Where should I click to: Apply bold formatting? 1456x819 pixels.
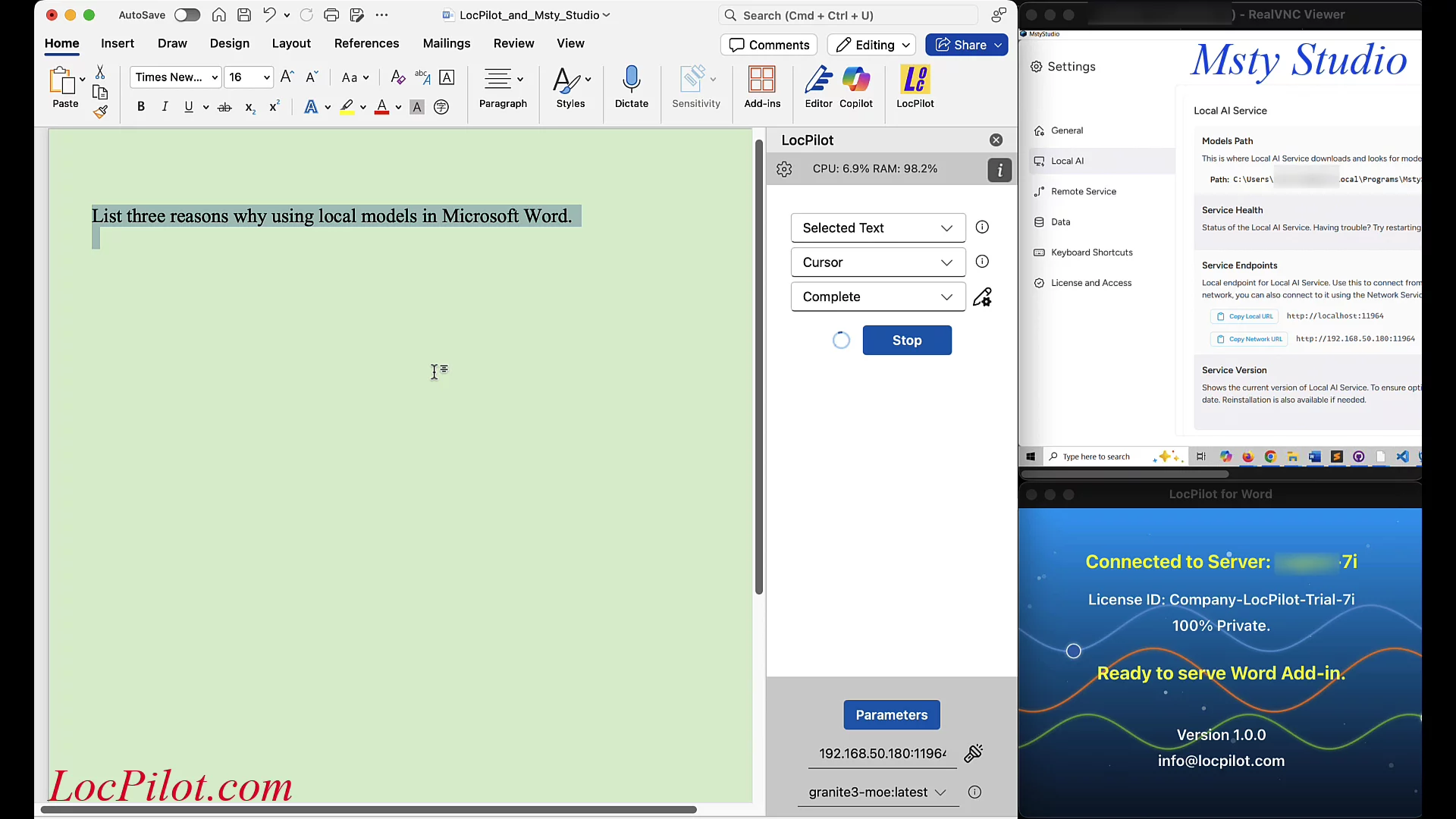click(x=140, y=107)
